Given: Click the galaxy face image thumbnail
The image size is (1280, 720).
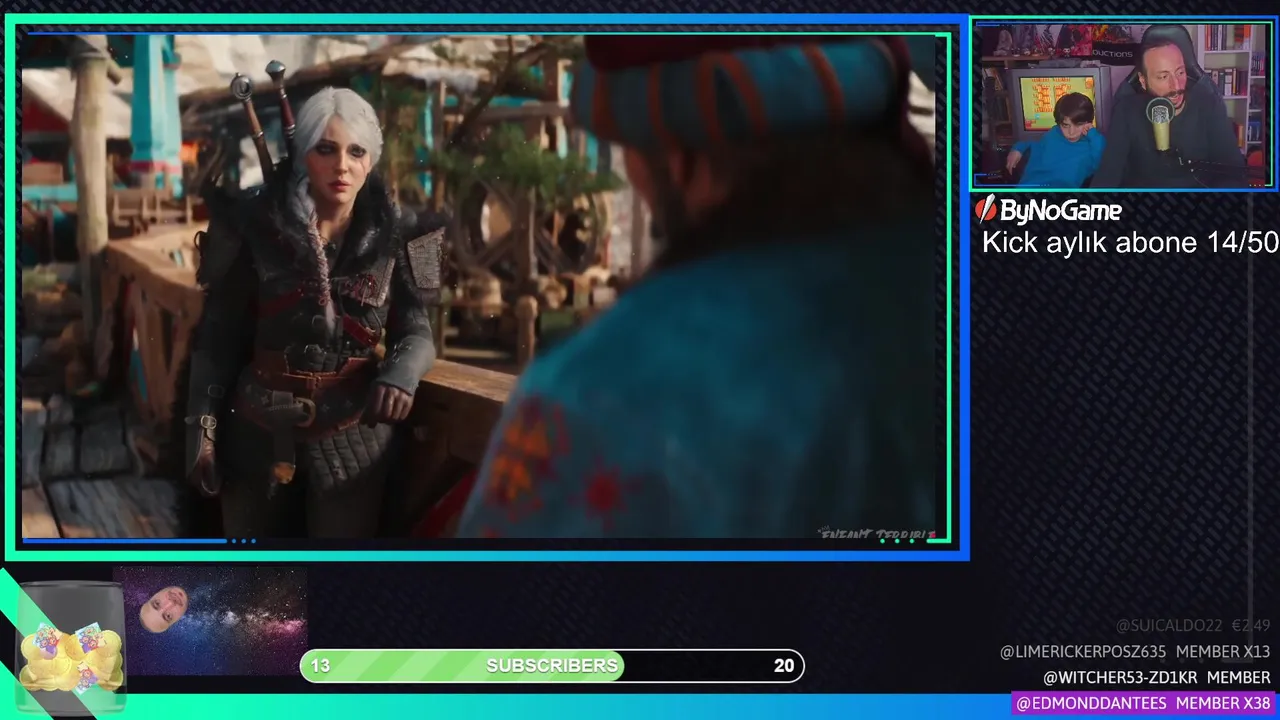Looking at the screenshot, I should tap(210, 621).
